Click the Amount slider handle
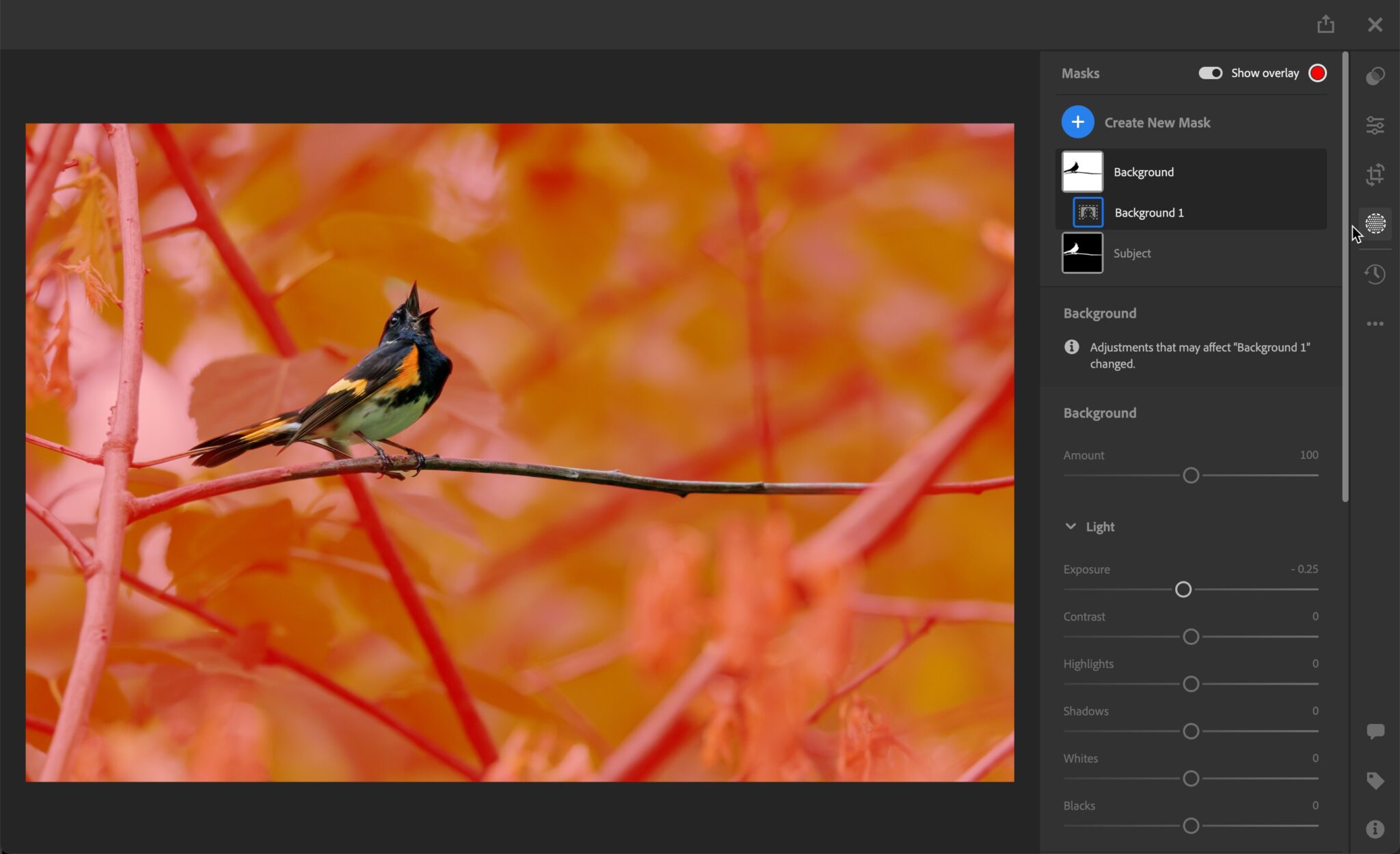The image size is (1400, 854). click(1190, 476)
